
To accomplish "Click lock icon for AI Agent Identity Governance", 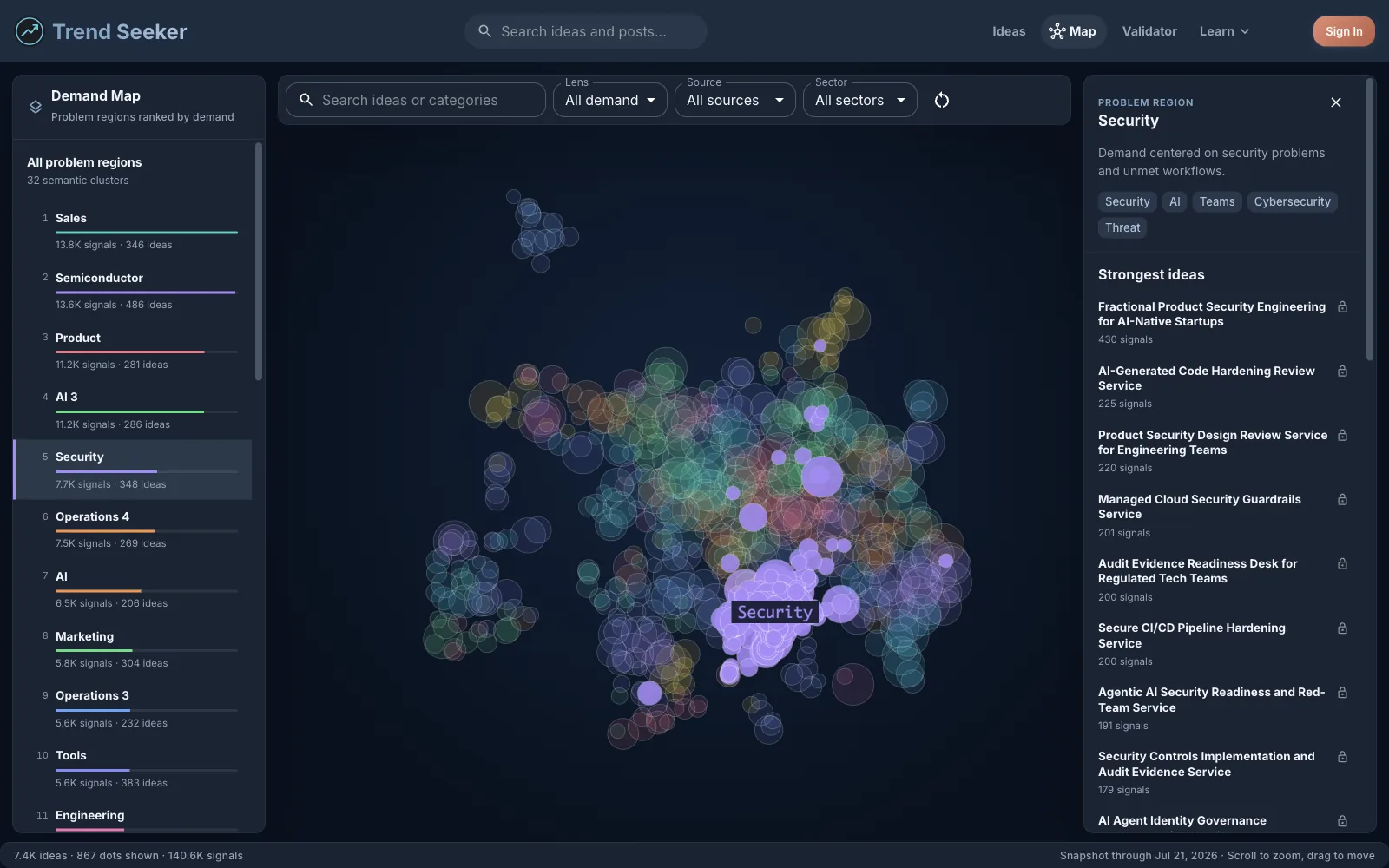I will point(1342,821).
